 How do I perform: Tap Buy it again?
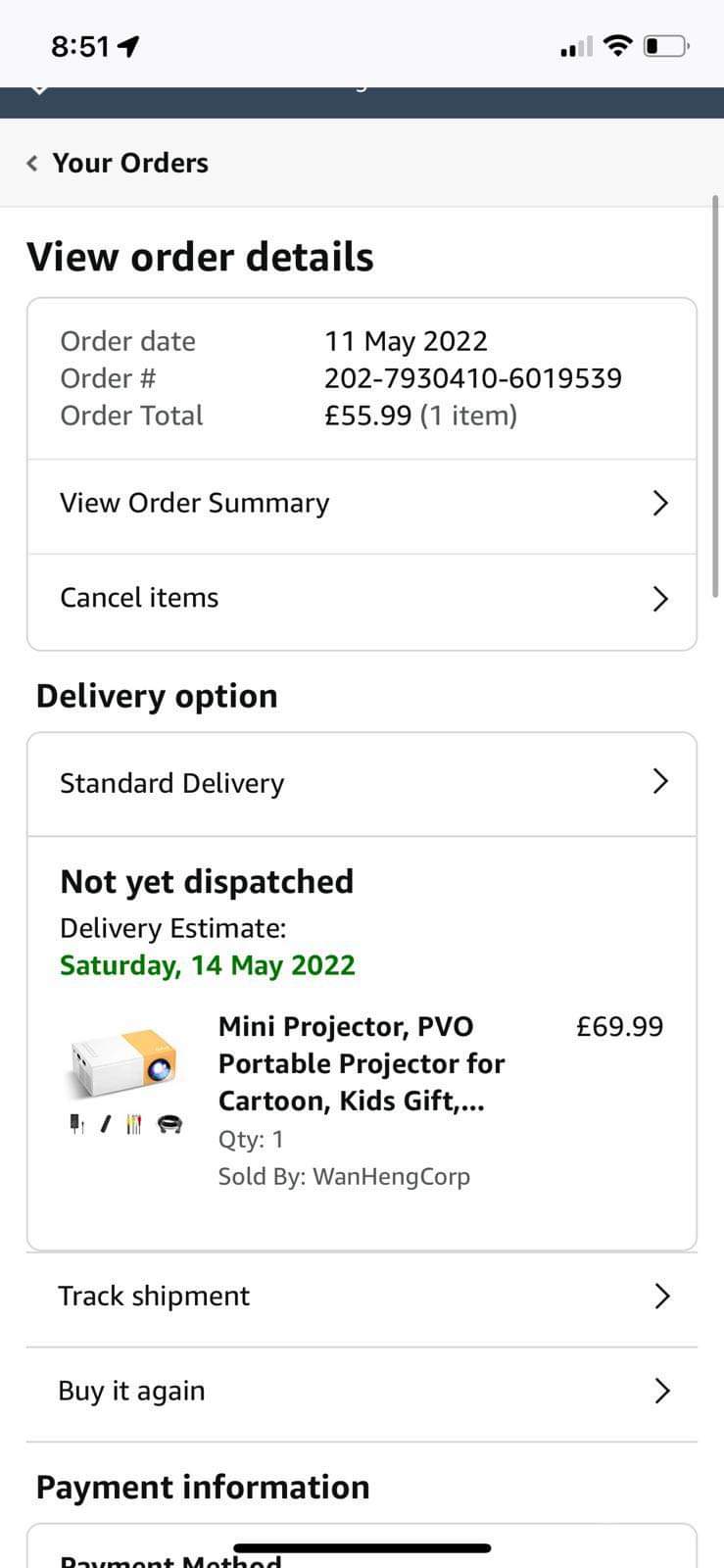click(131, 1391)
